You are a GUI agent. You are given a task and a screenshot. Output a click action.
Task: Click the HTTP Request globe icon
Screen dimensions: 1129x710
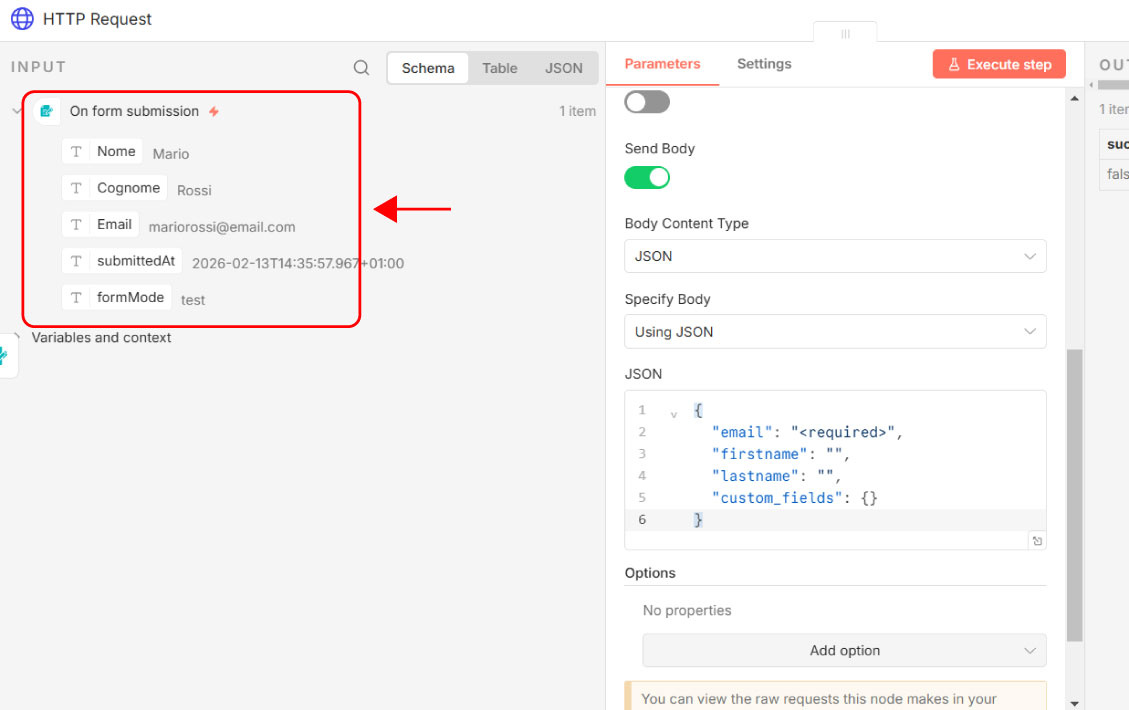tap(22, 19)
